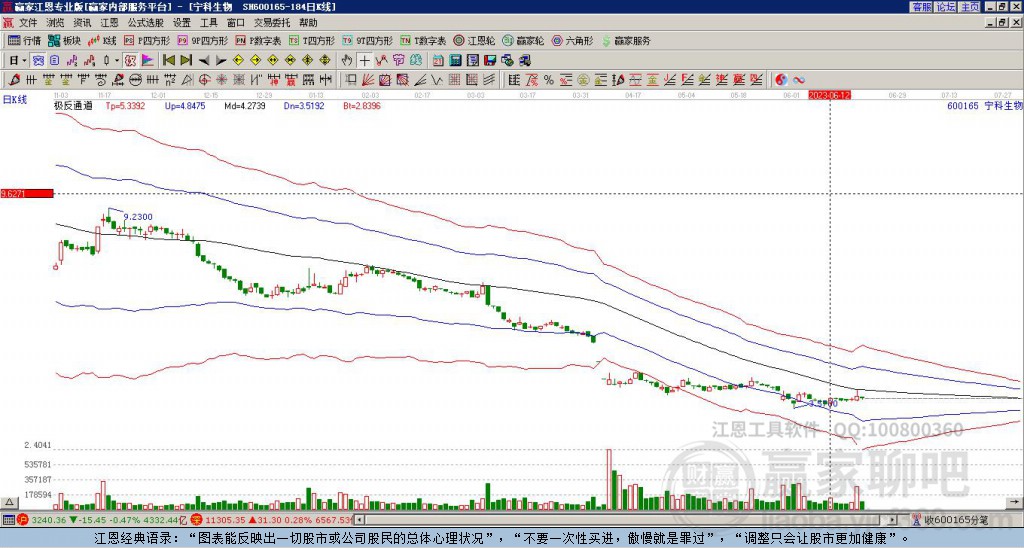This screenshot has width=1024, height=548.
Task: Open the calculator icon
Action: pos(455,61)
